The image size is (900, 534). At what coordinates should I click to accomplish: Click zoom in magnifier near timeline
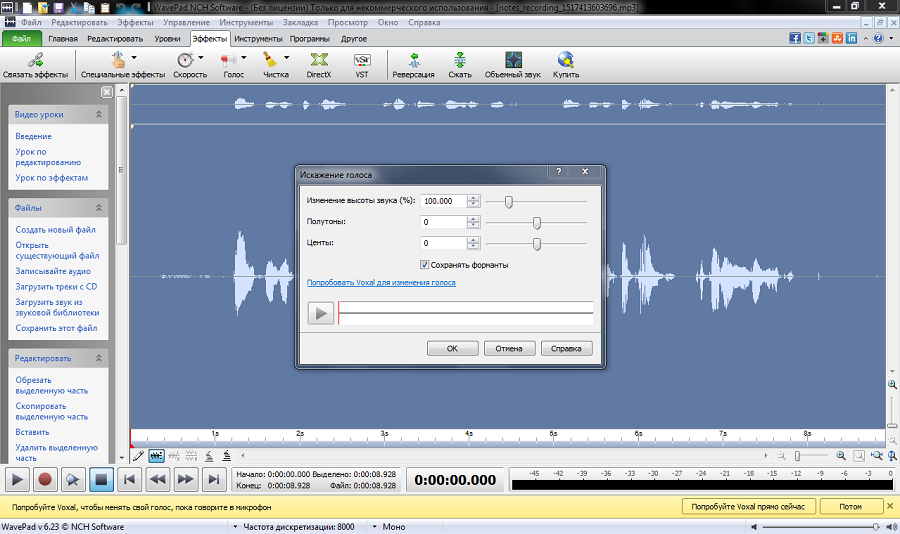point(841,456)
